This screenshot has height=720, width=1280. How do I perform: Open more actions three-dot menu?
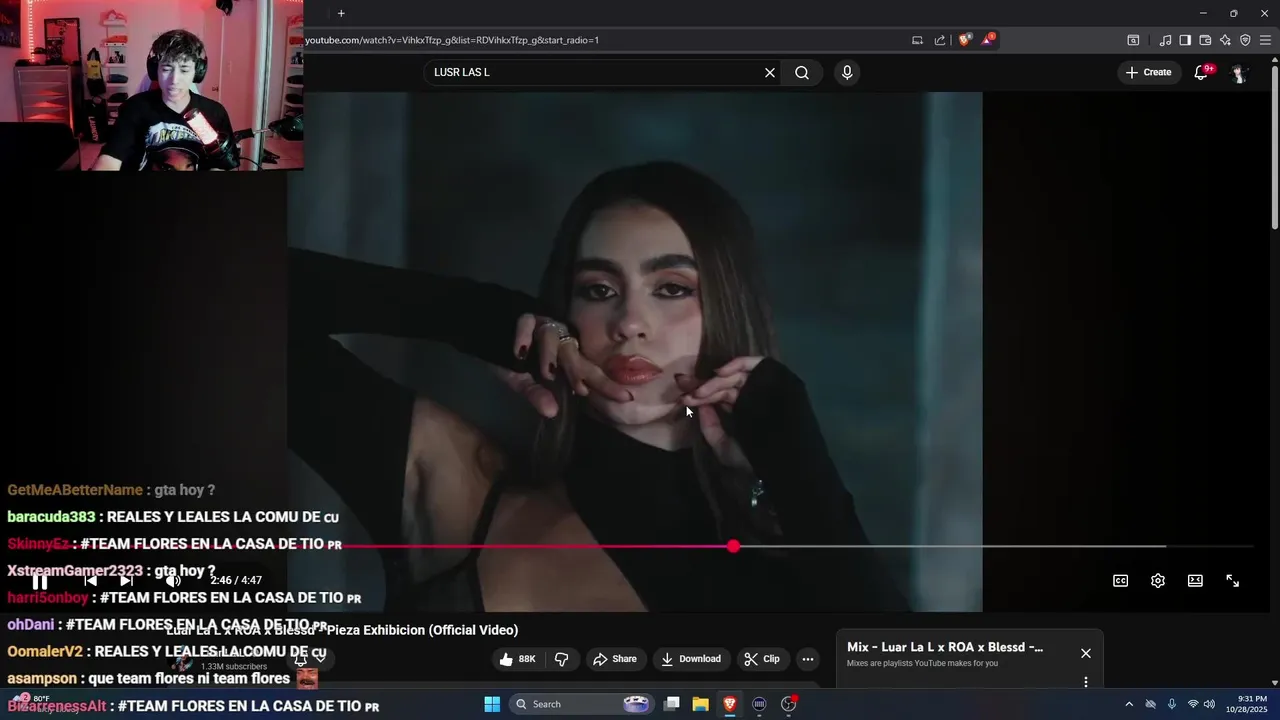pyautogui.click(x=808, y=659)
